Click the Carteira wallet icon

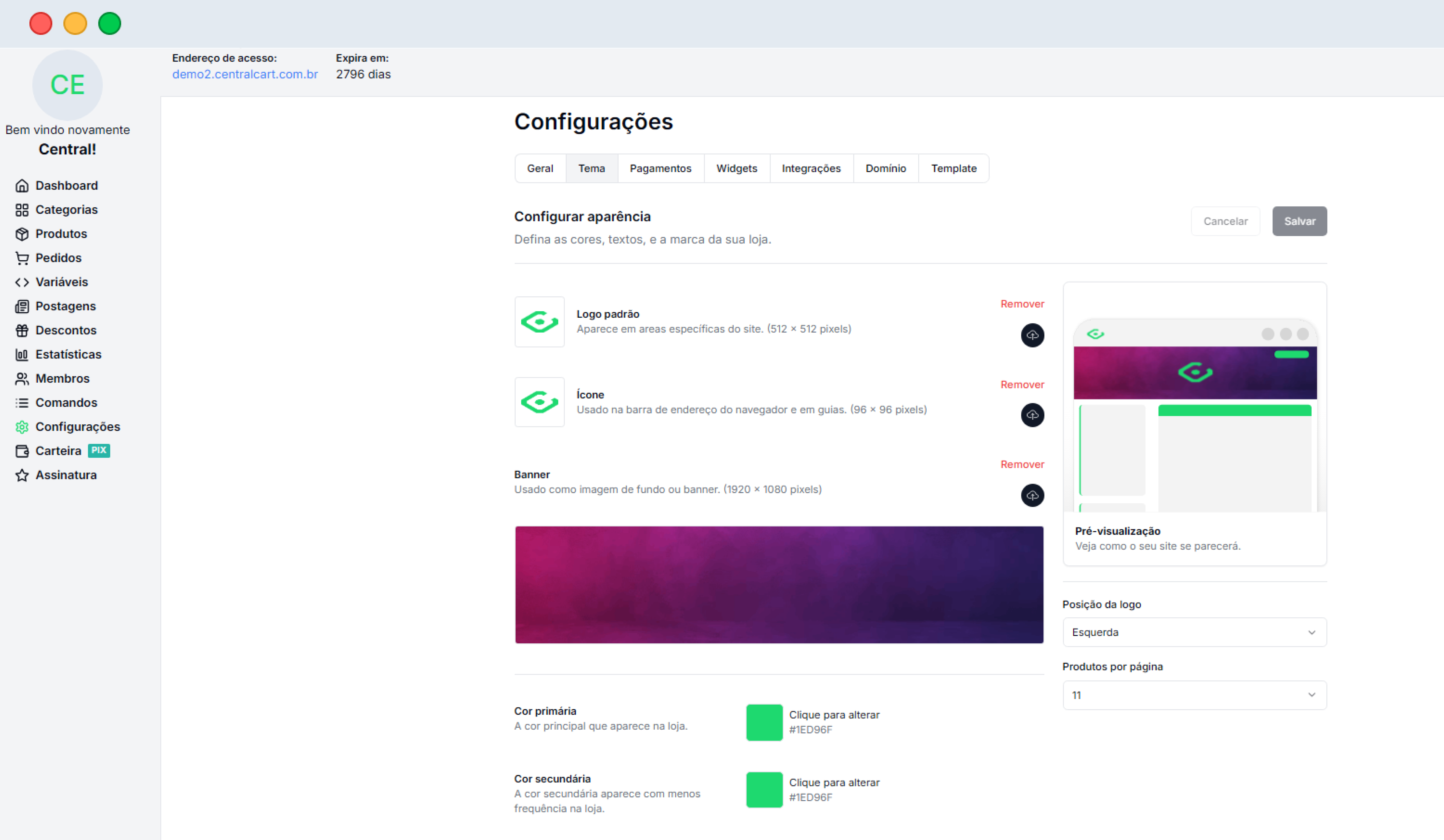pos(22,451)
